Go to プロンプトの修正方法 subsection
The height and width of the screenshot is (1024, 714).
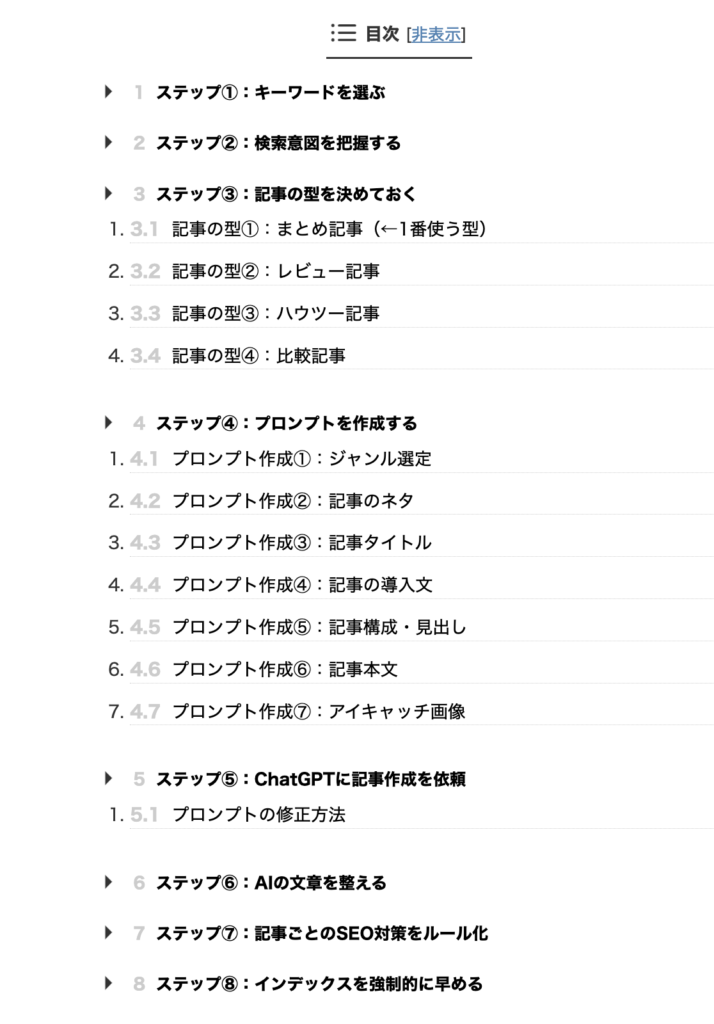pos(259,814)
